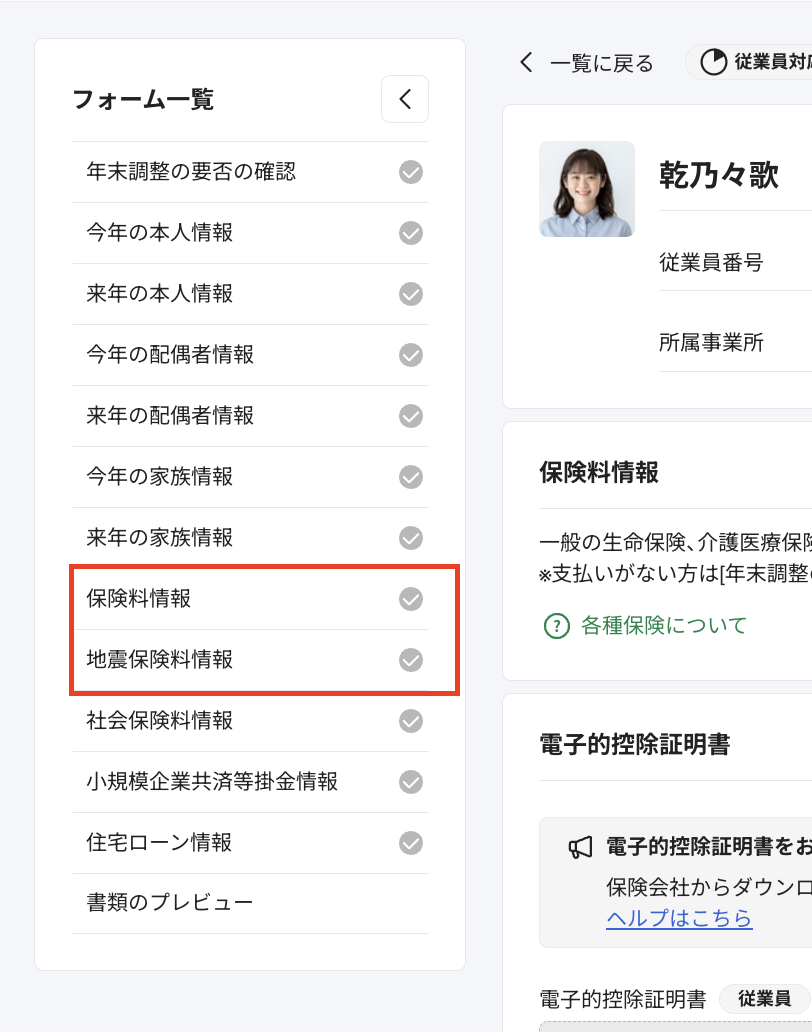Click the checkmark icon beside 年末調整の要否の確認
The image size is (812, 1032).
tap(410, 171)
